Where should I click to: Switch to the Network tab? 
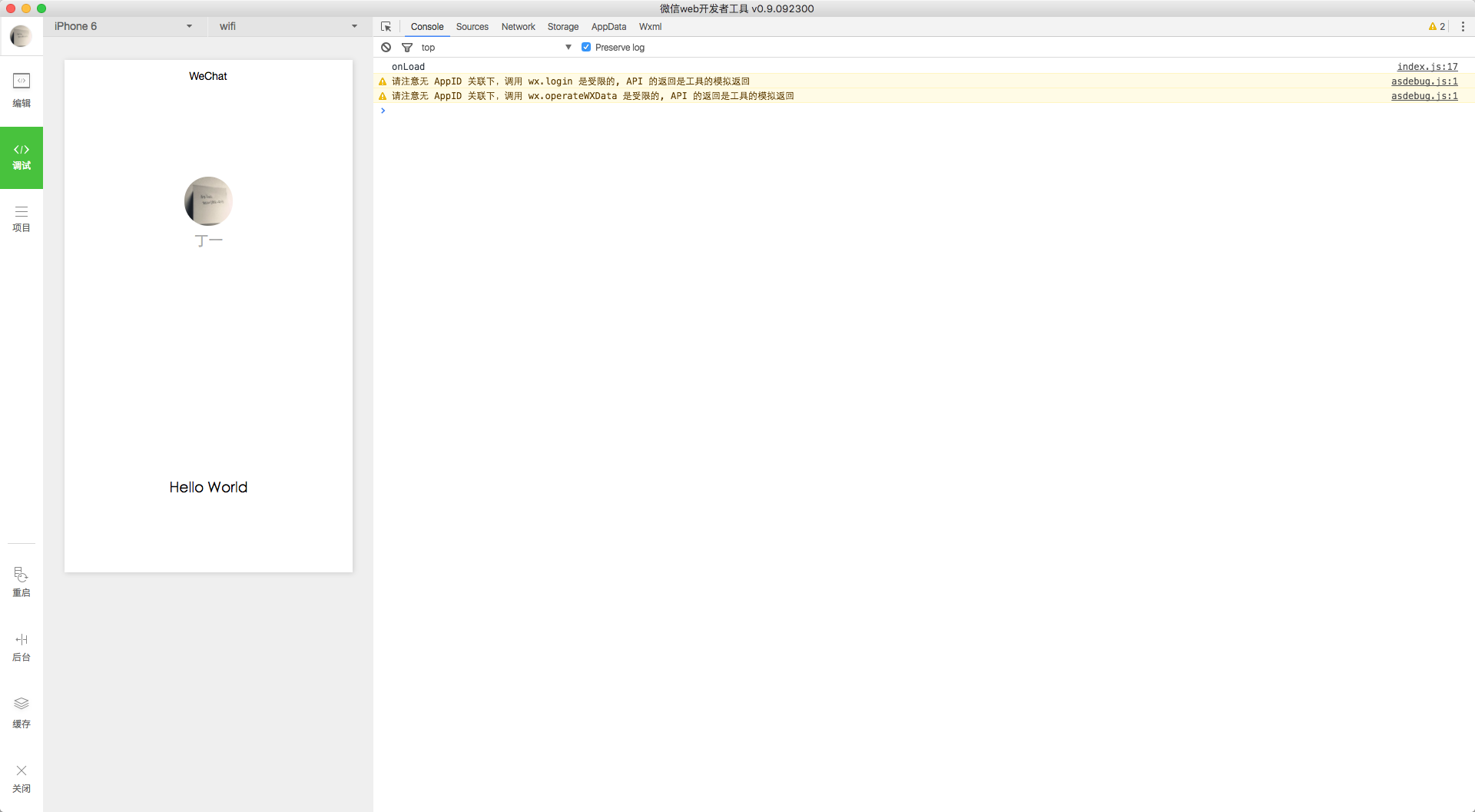[x=518, y=27]
